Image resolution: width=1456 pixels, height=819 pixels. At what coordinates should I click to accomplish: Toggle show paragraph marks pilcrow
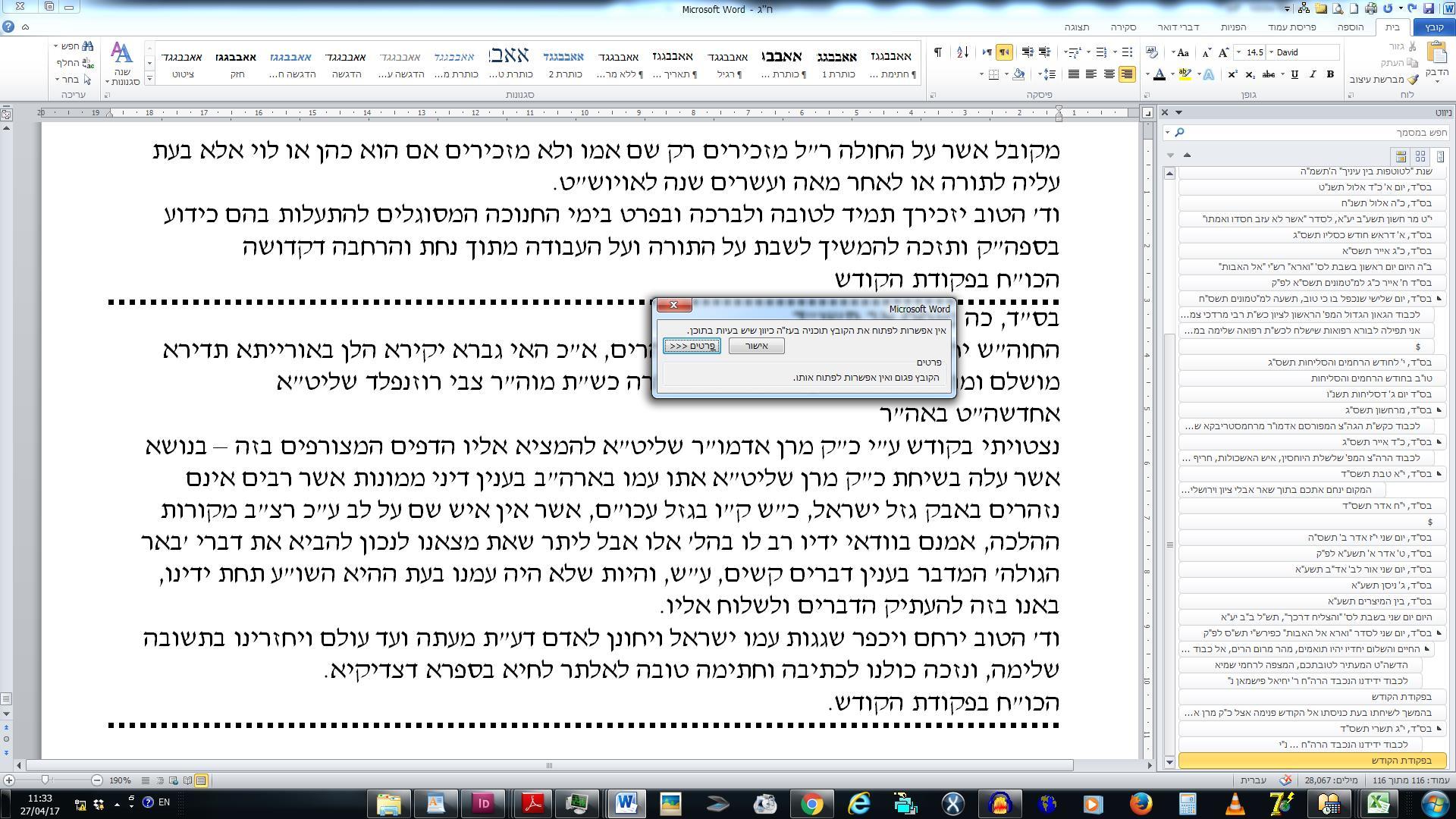938,52
